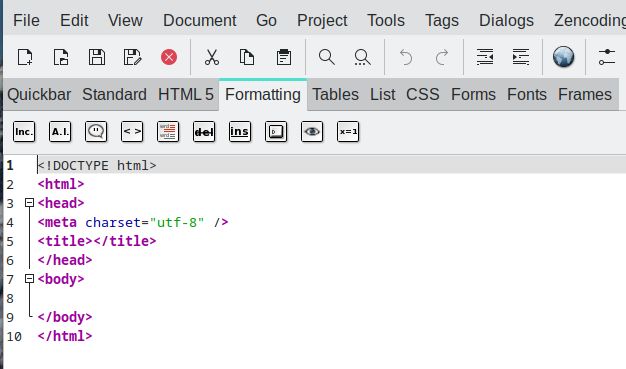The image size is (626, 369).
Task: Insert abbreviation with the A.I. button
Action: tap(60, 132)
